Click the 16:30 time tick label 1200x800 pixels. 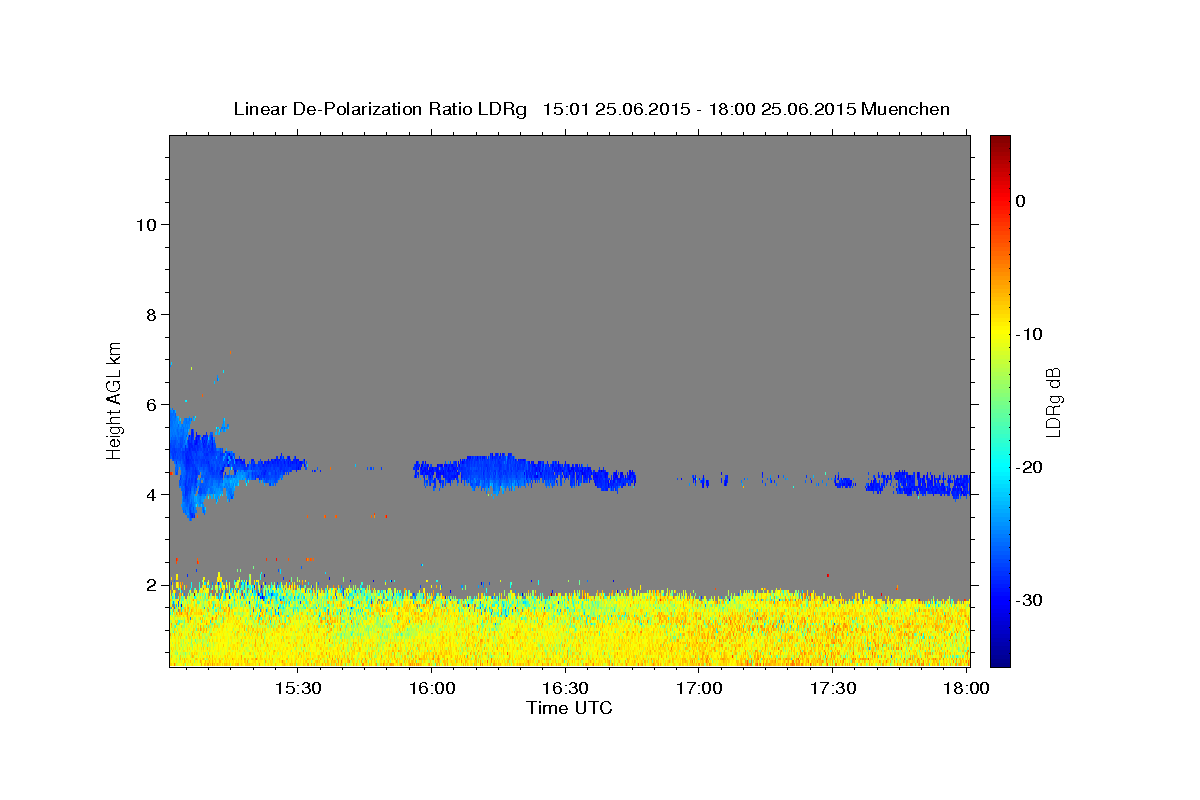tap(564, 688)
